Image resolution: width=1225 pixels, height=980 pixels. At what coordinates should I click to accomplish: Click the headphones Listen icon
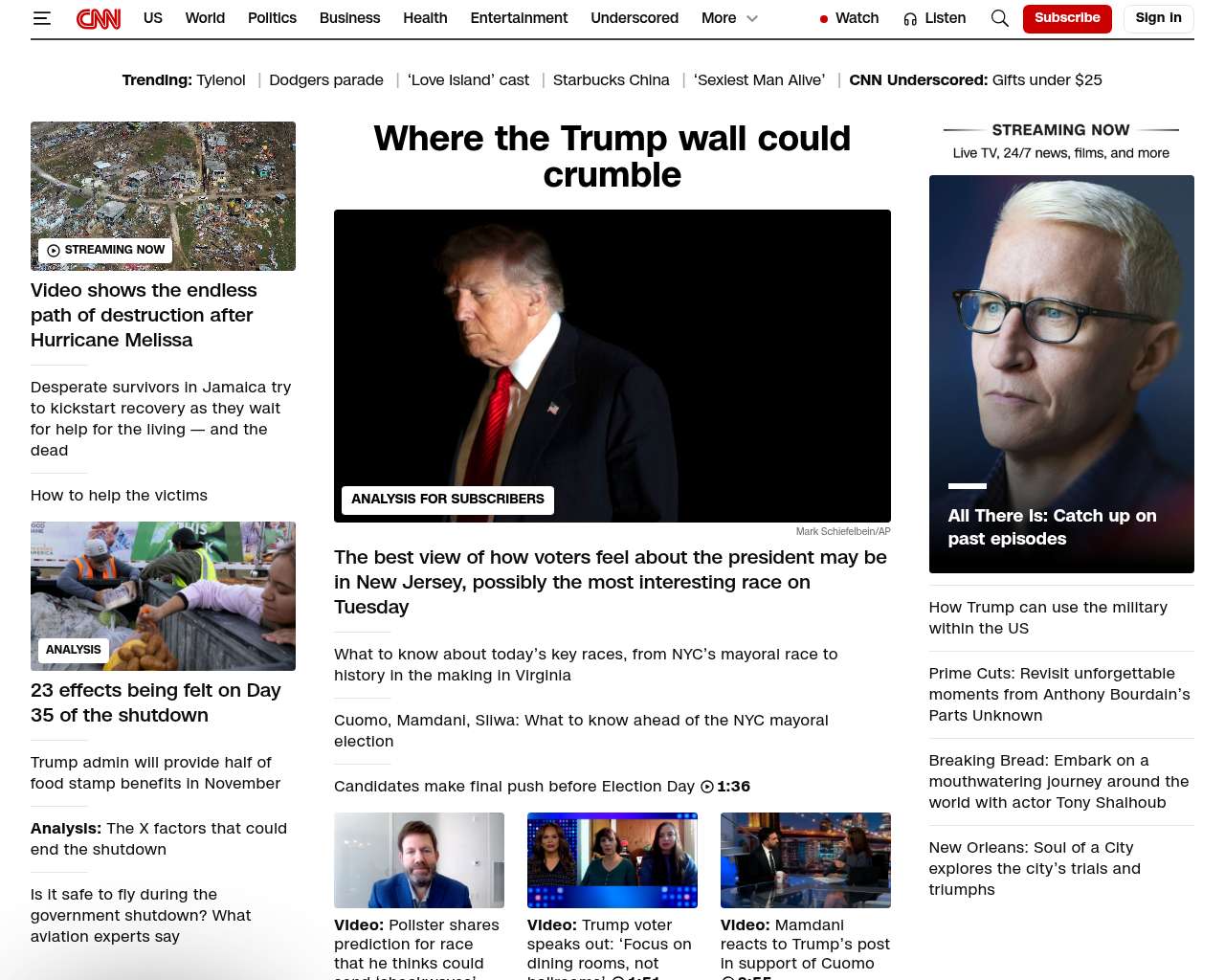point(910,19)
